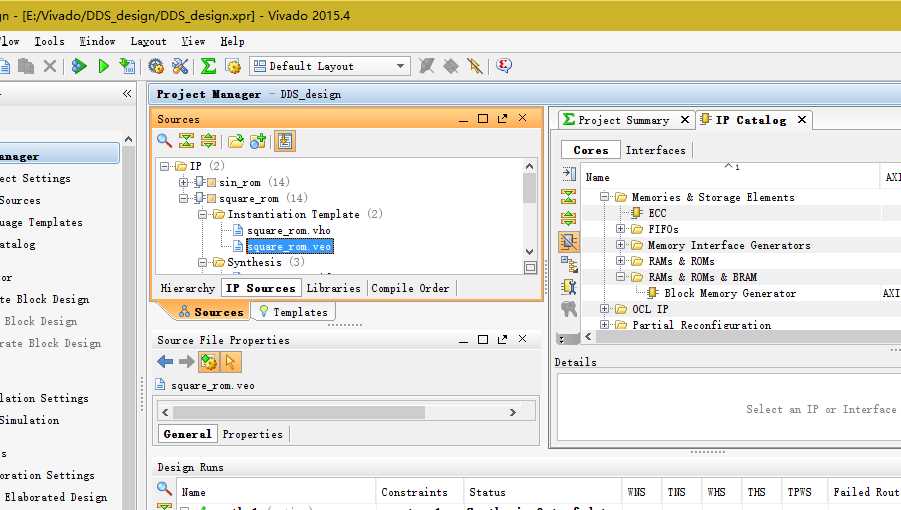
Task: Switch to the Compile Order tab
Action: point(410,288)
